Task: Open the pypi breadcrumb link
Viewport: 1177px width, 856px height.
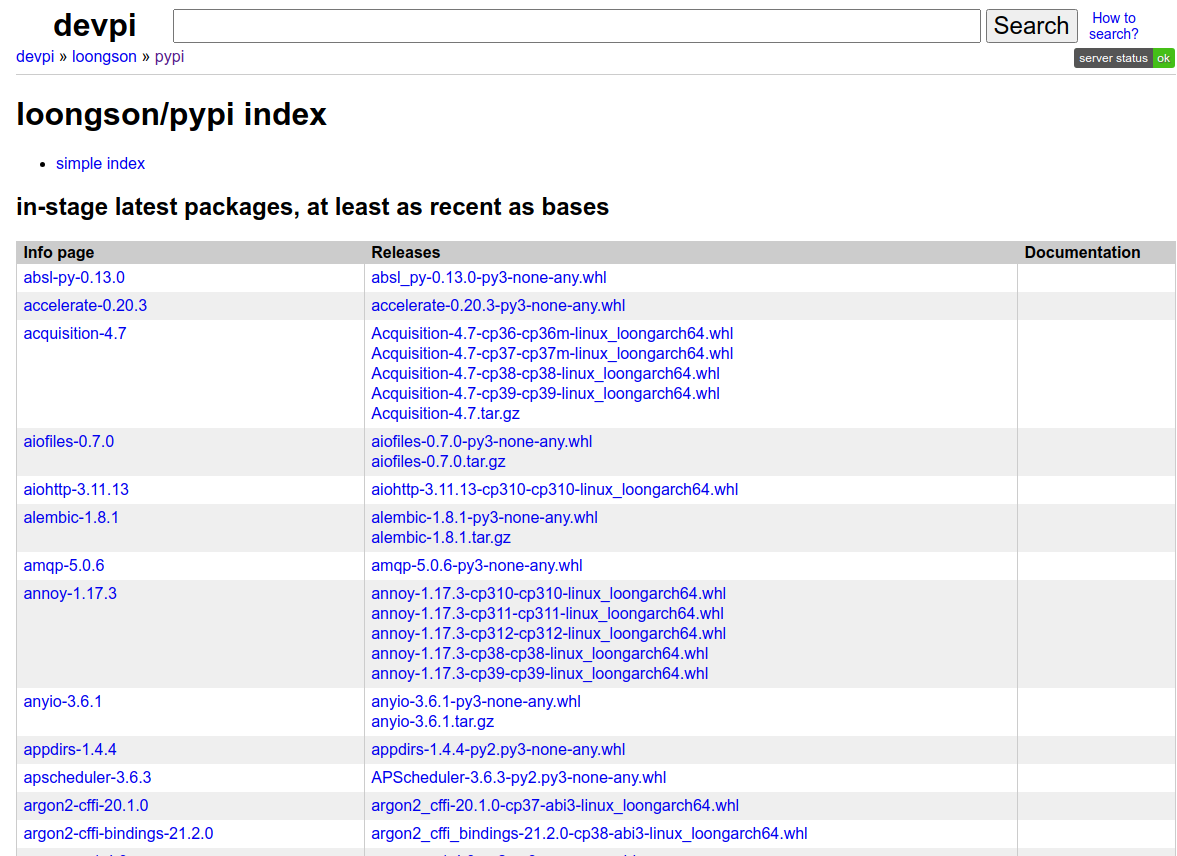Action: (x=170, y=56)
